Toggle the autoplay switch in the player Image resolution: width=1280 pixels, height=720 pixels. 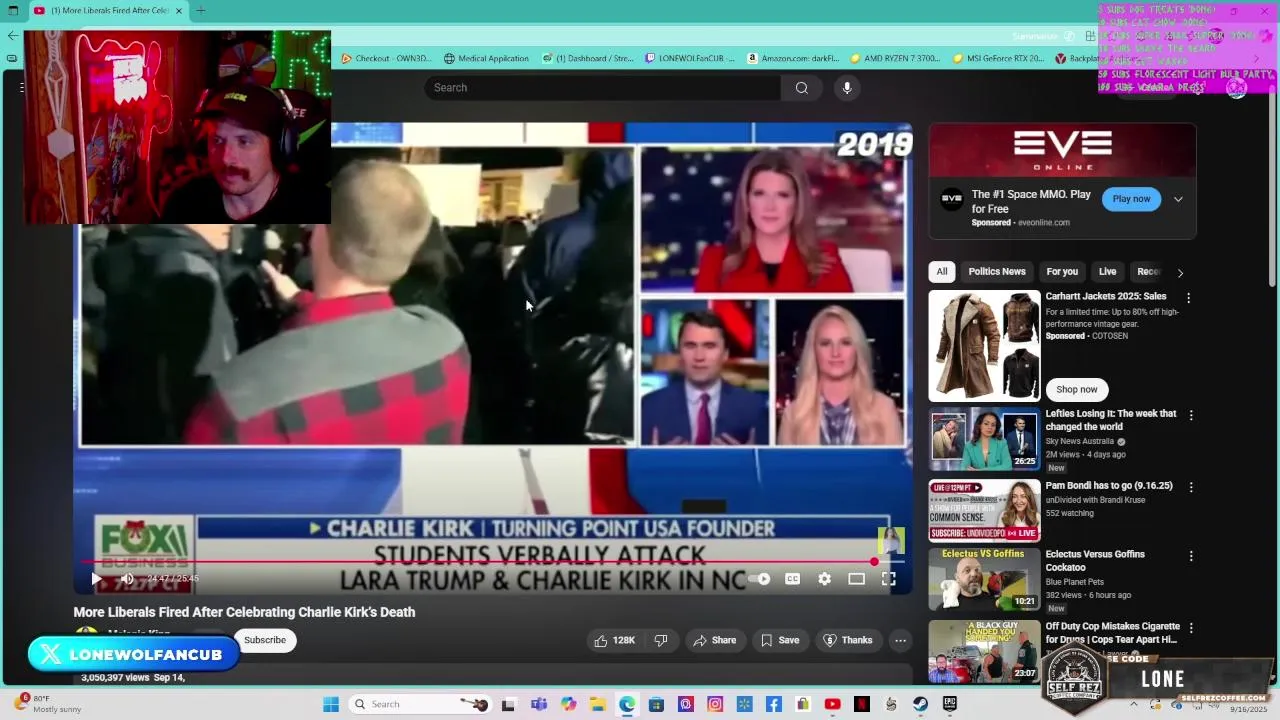tap(760, 578)
